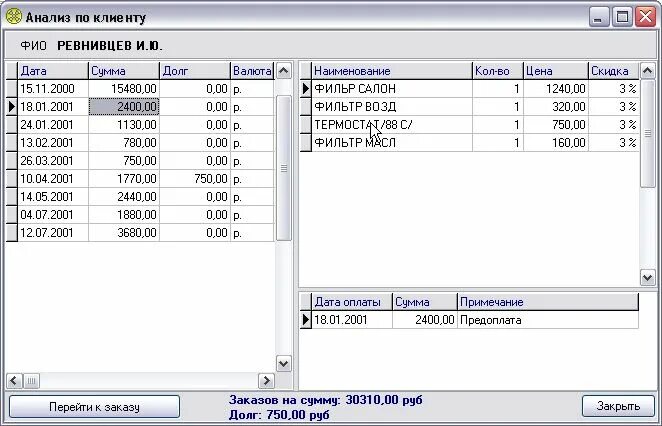Click the payments Сумма column header
Viewport: 662px width, 426px height.
[x=425, y=302]
